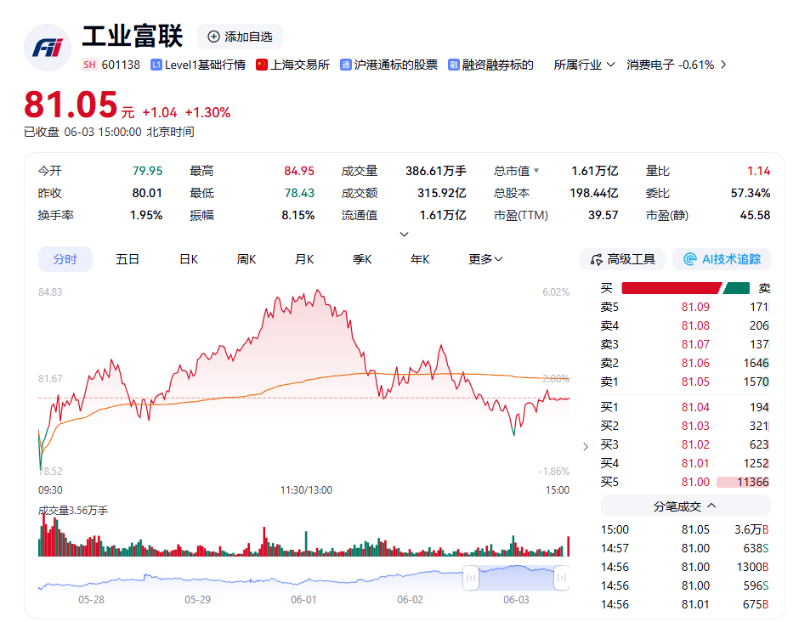The height and width of the screenshot is (622, 799).
Task: Click the 卖5 price 81.09
Action: tap(695, 307)
